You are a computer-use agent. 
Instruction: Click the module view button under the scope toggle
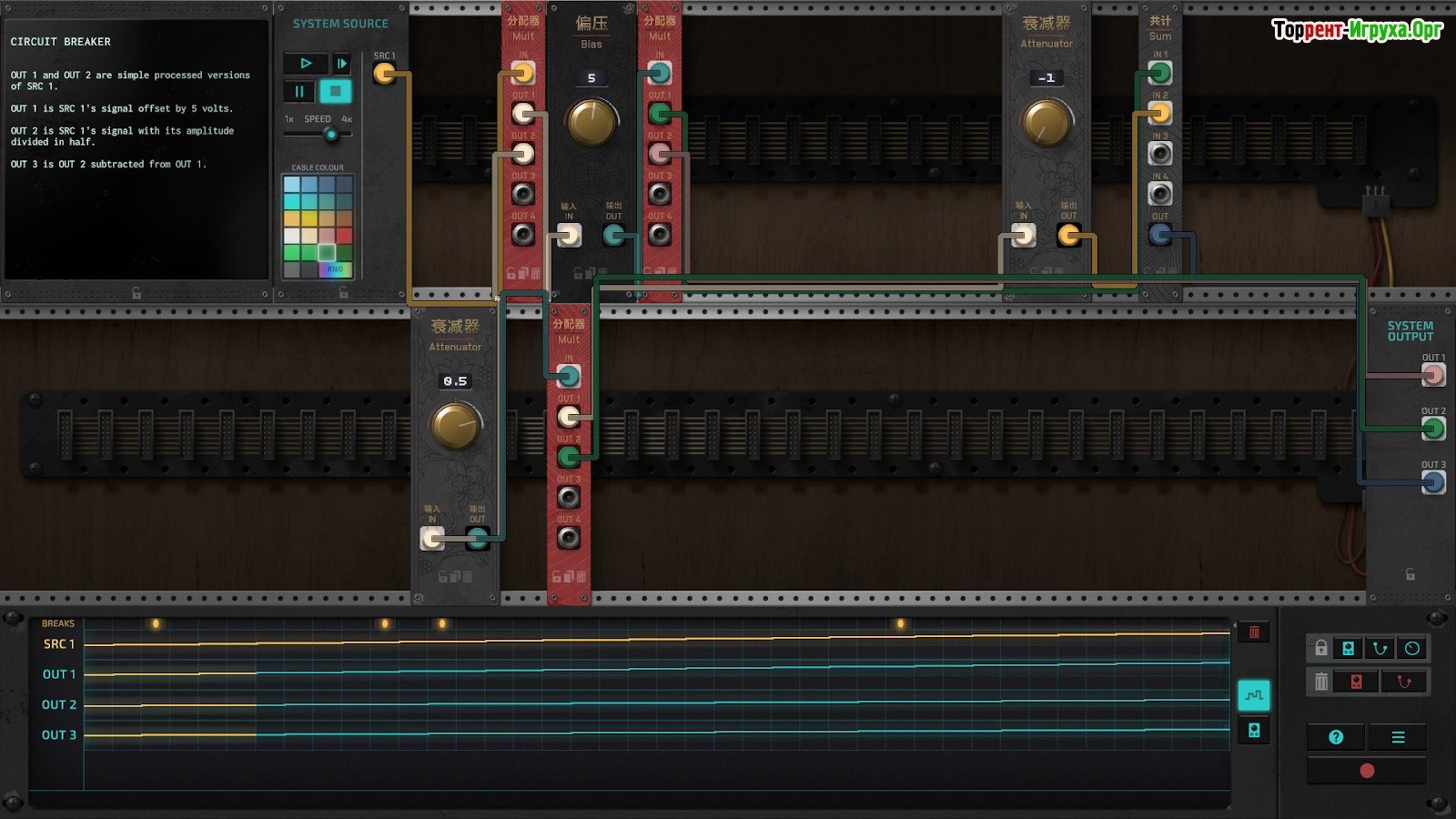tap(1253, 731)
